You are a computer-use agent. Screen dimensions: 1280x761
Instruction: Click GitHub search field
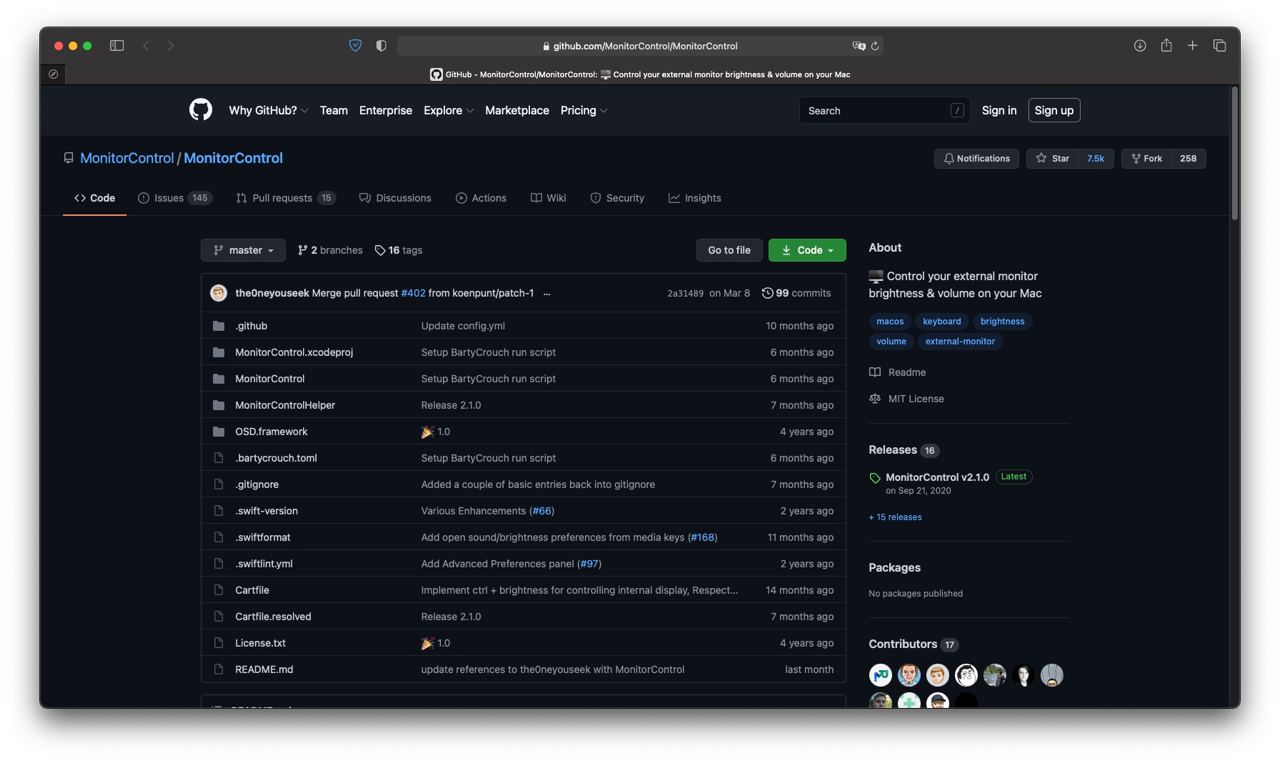[884, 110]
